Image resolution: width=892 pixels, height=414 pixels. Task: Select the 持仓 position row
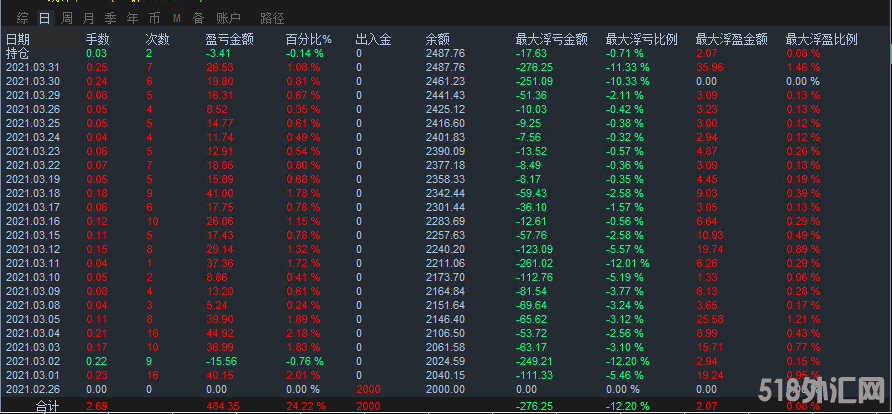[x=17, y=53]
